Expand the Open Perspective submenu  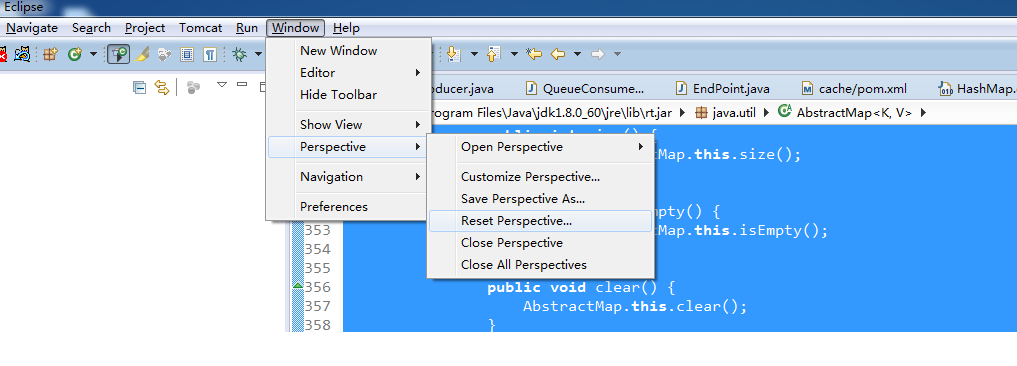click(540, 147)
